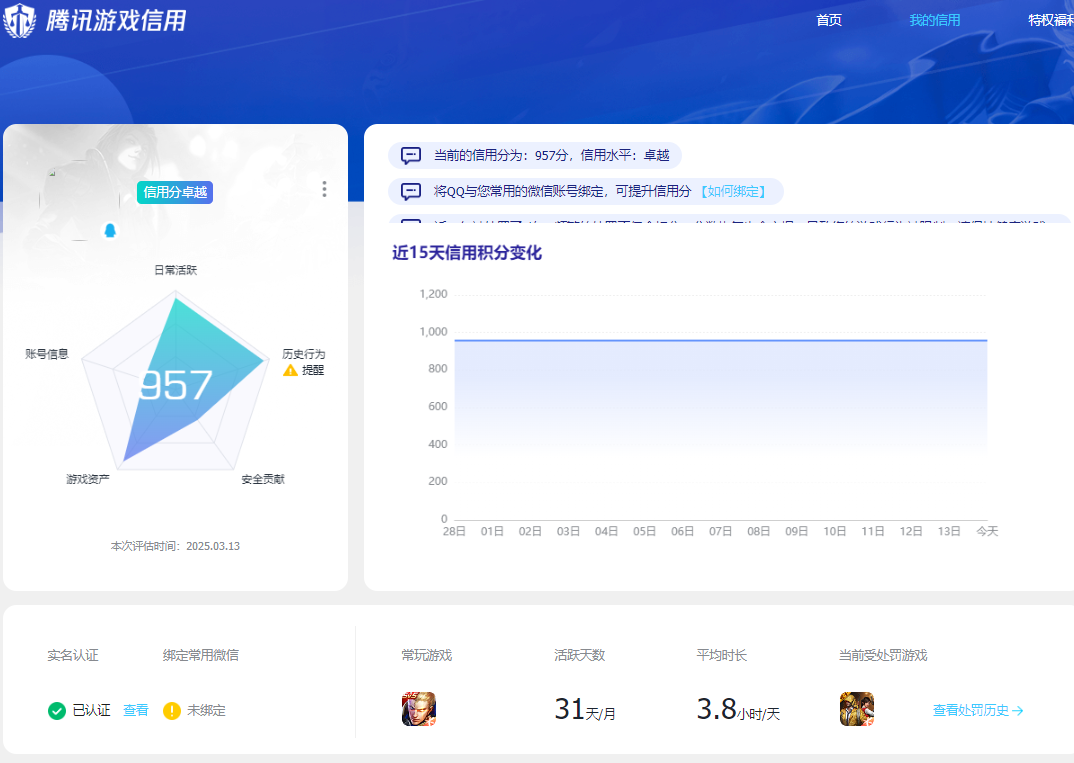The width and height of the screenshot is (1074, 763).
Task: Click the 查看 link next to 已认证
Action: point(136,710)
